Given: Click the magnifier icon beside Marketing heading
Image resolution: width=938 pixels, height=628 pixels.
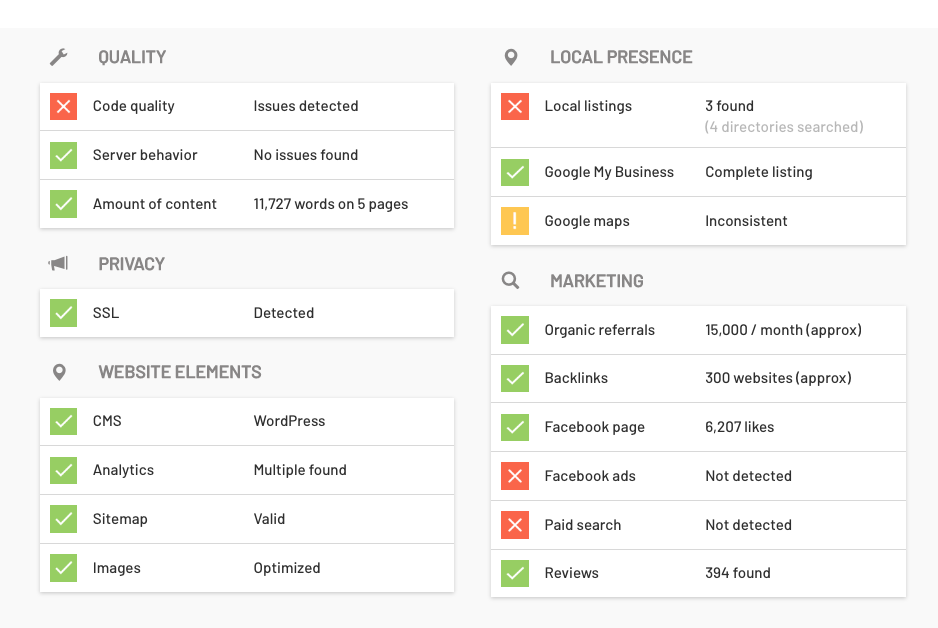Looking at the screenshot, I should point(511,281).
